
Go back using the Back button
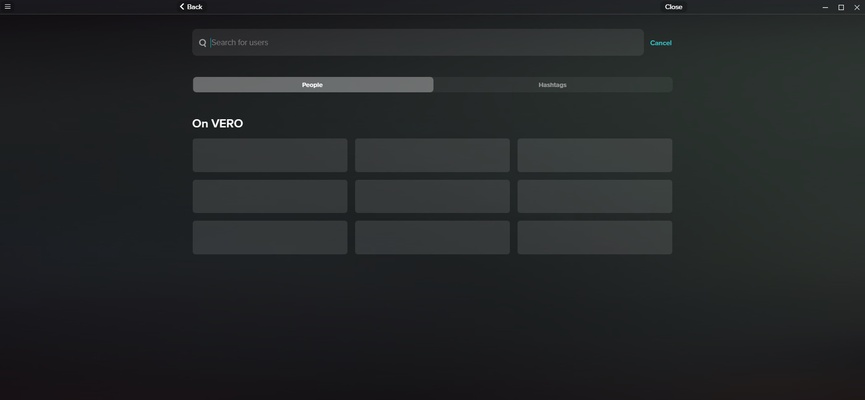click(x=191, y=7)
